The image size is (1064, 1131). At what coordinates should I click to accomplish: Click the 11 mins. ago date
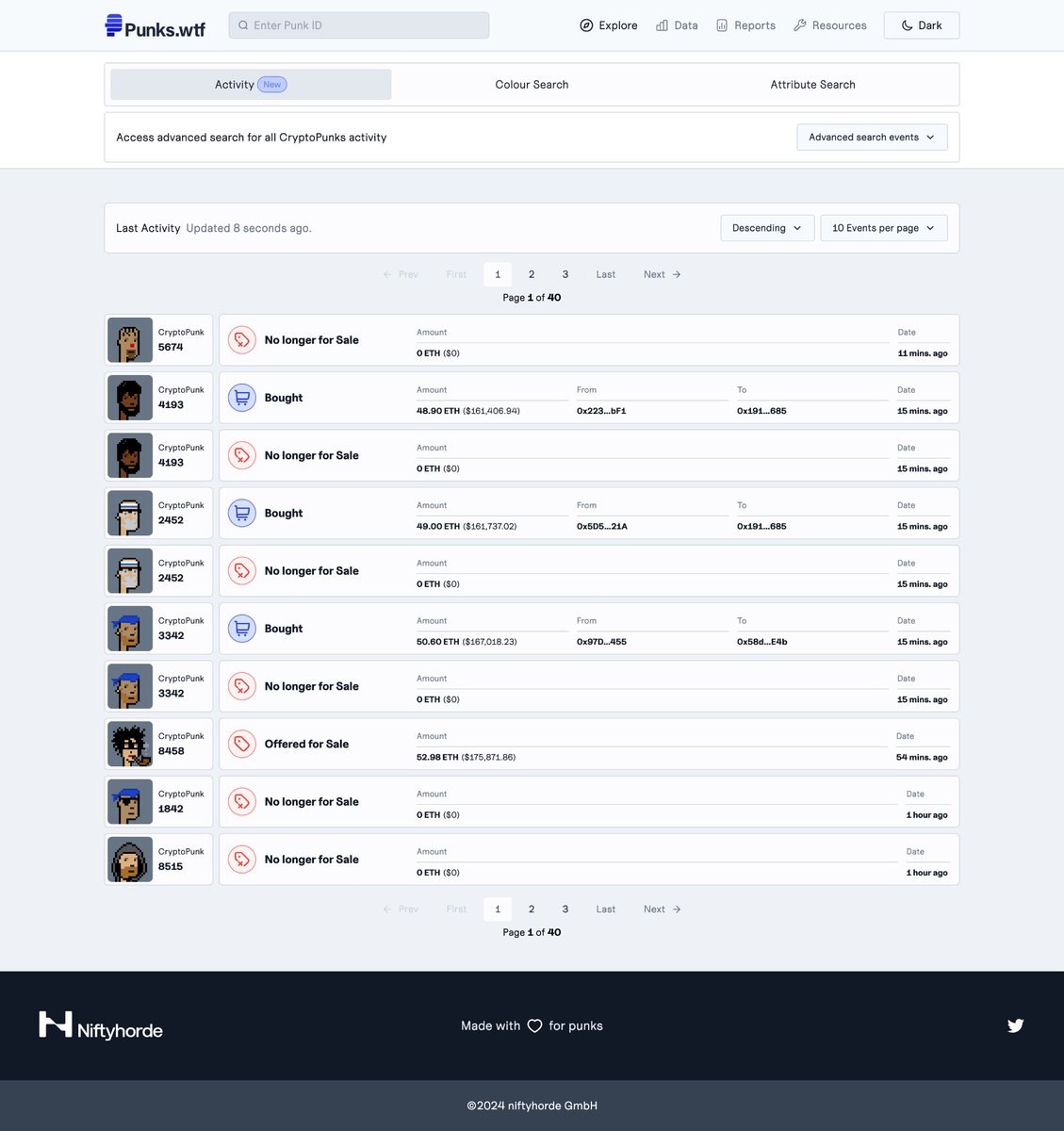point(923,353)
